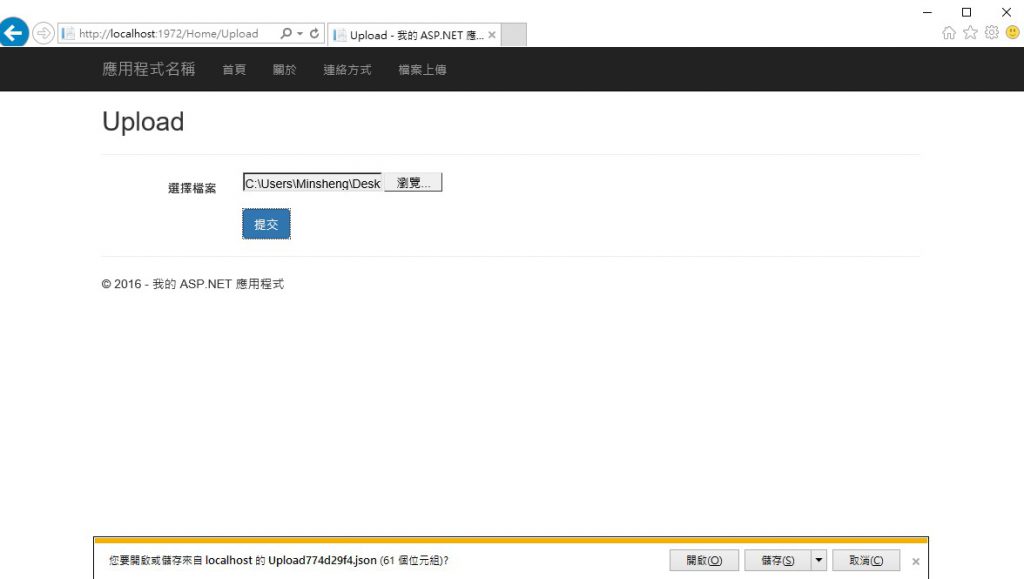The image size is (1024, 579).
Task: Go to 首頁 in the navigation bar
Action: coord(234,70)
